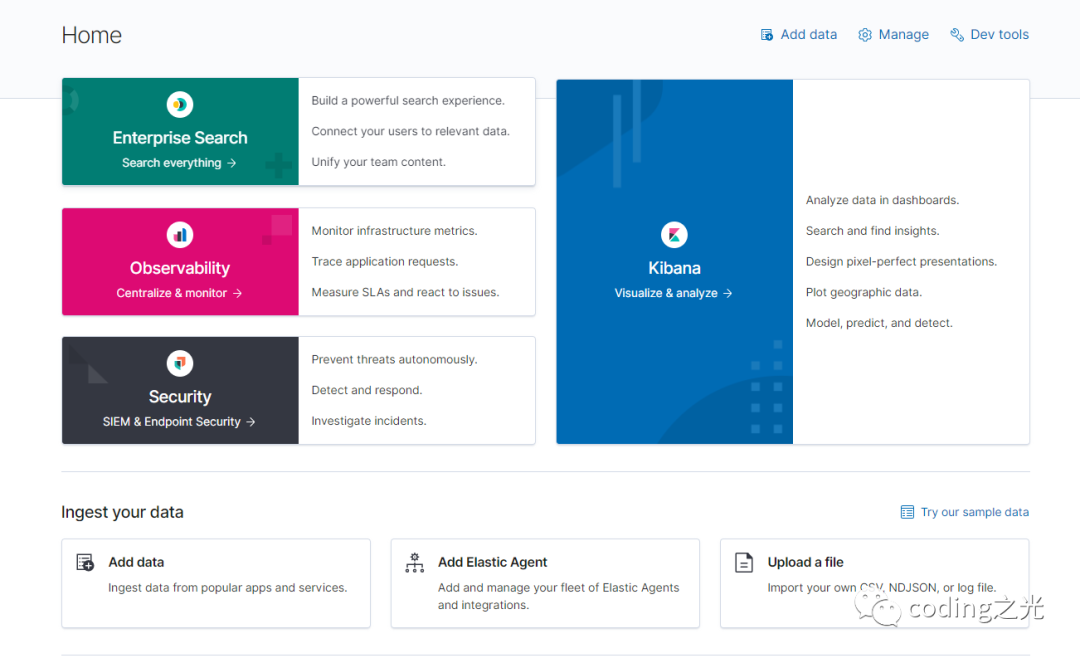Click 'Plot geographic data.' text
The image size is (1080, 658).
click(864, 292)
